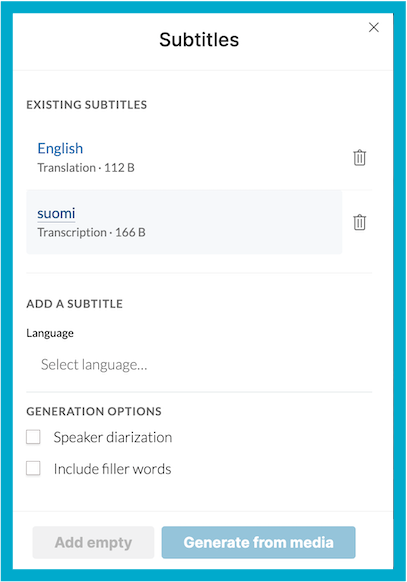Click the Include filler words label text
The width and height of the screenshot is (407, 582).
[112, 469]
